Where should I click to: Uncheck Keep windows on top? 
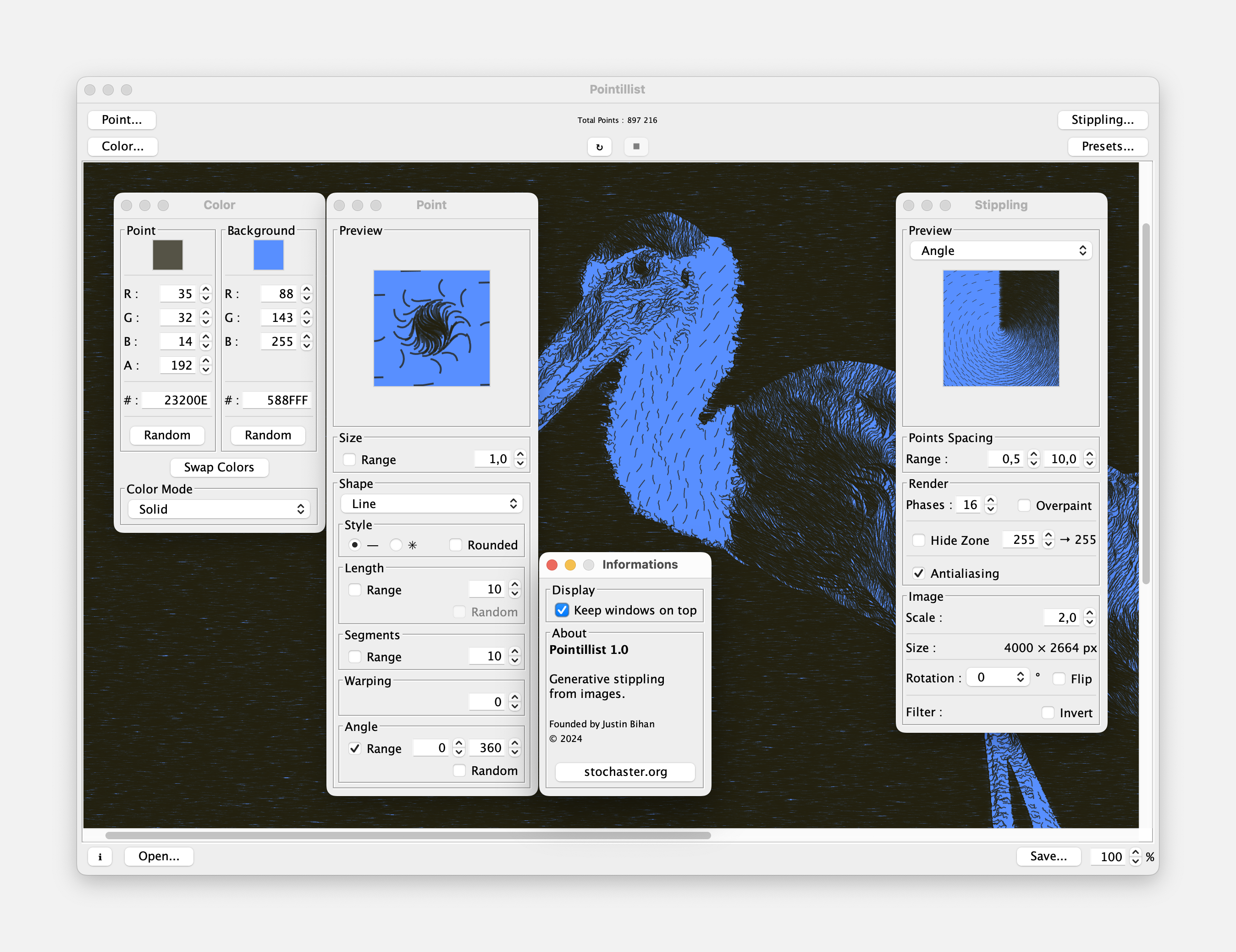point(562,610)
